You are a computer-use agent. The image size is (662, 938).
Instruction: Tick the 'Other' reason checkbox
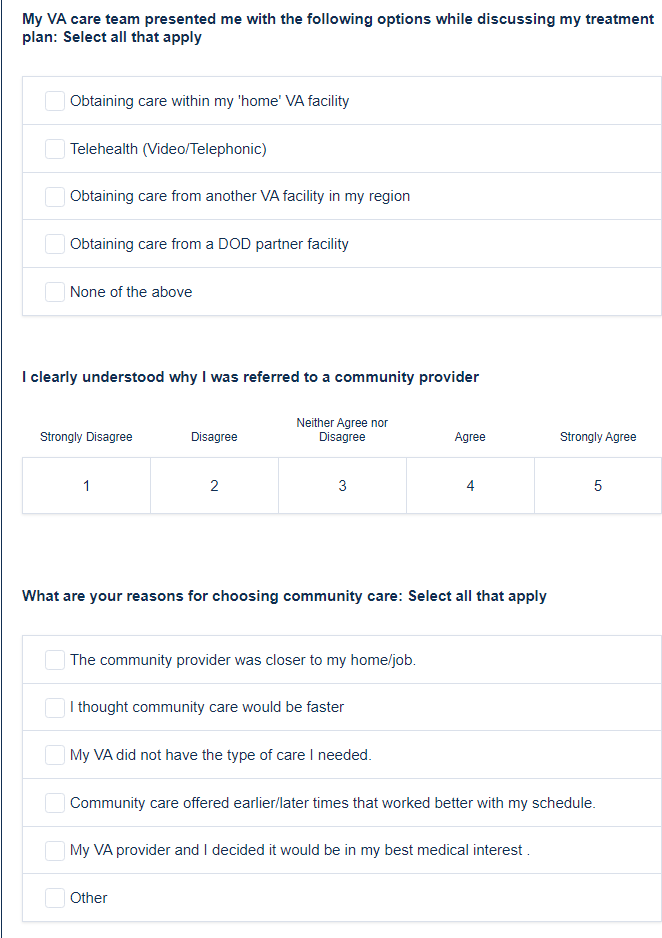[x=55, y=898]
